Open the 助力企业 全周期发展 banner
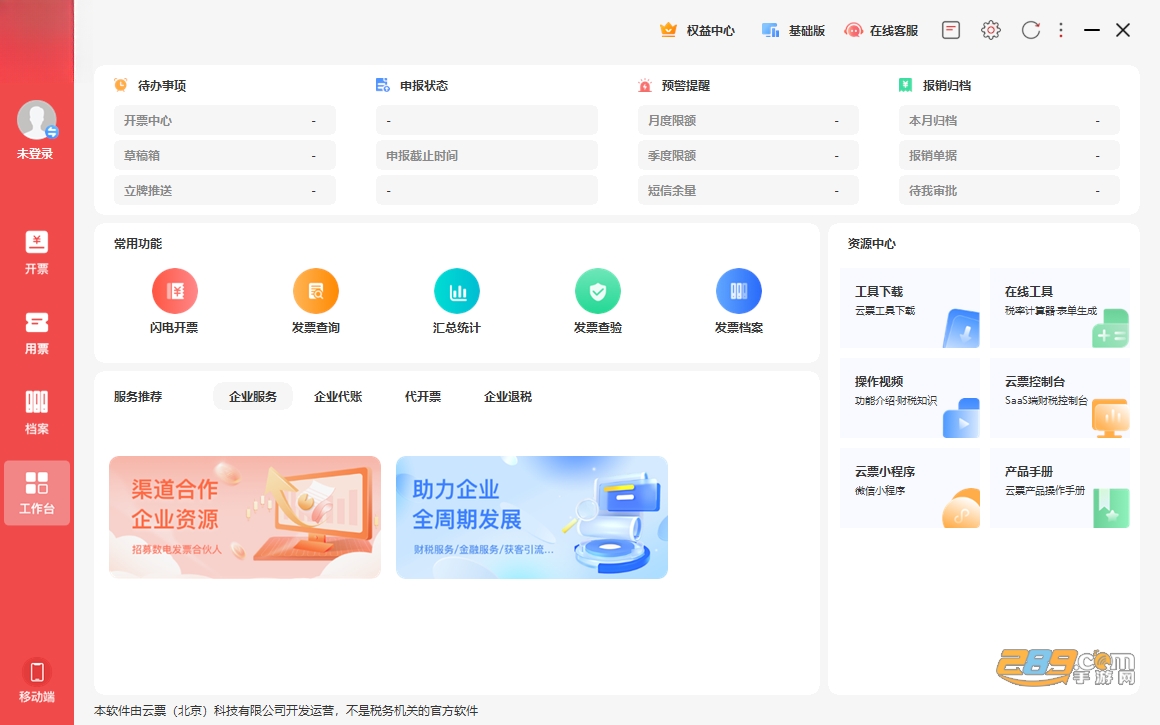The width and height of the screenshot is (1160, 725). click(x=532, y=517)
